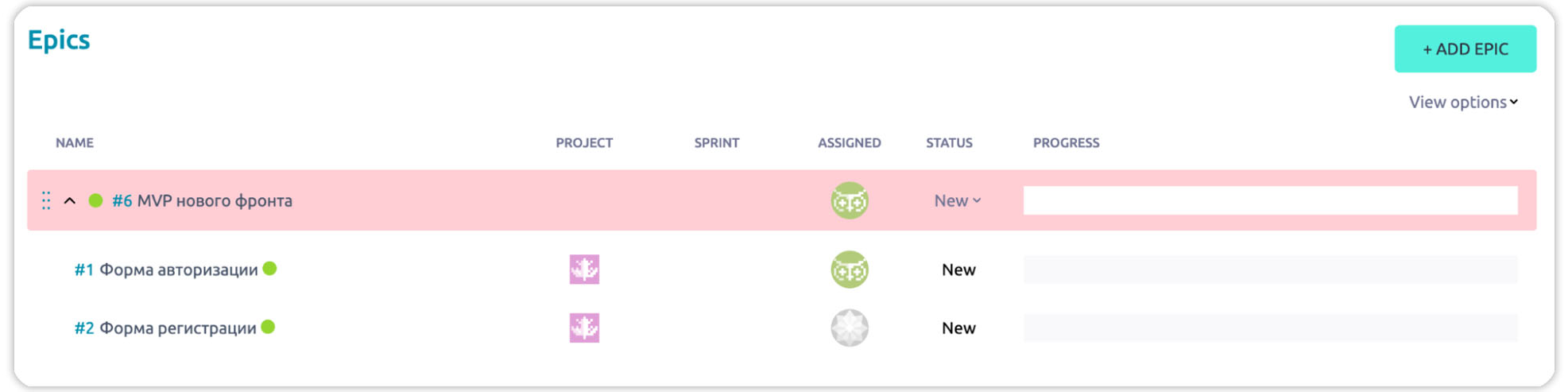Collapse epic #6 with the chevron arrow
The image size is (1568, 392).
pyautogui.click(x=70, y=200)
